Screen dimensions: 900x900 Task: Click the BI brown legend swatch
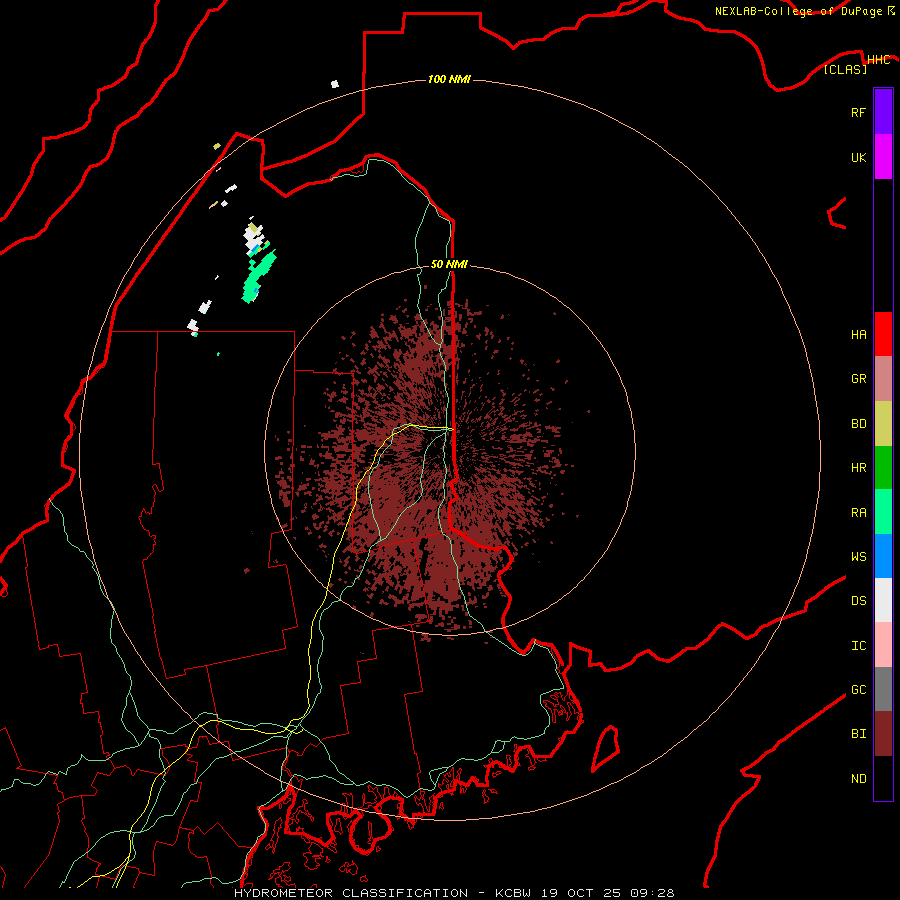coord(883,734)
